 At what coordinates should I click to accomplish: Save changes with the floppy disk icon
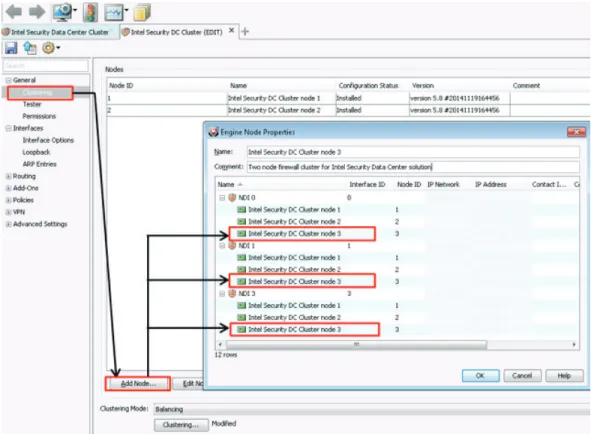(x=11, y=48)
